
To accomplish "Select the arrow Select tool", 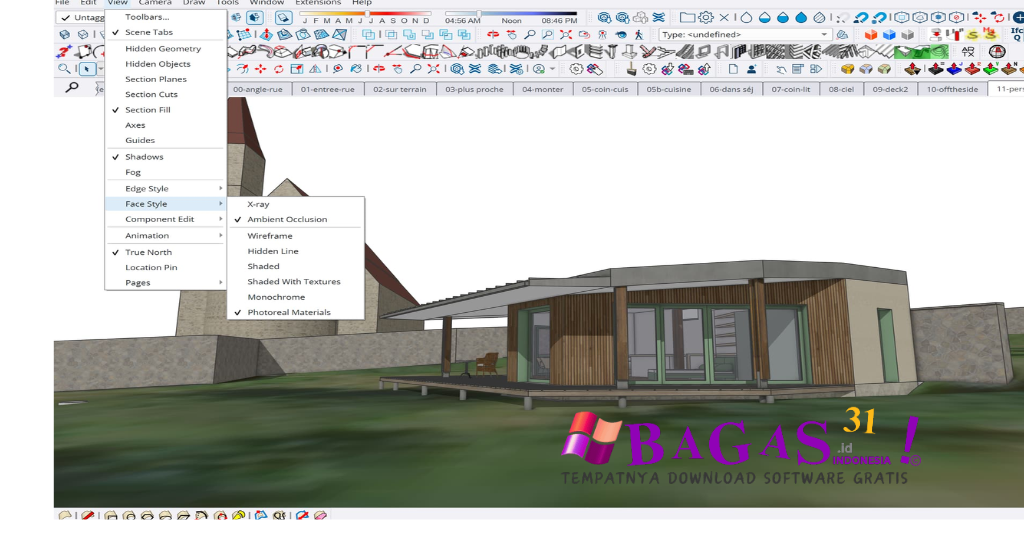I will coord(88,69).
